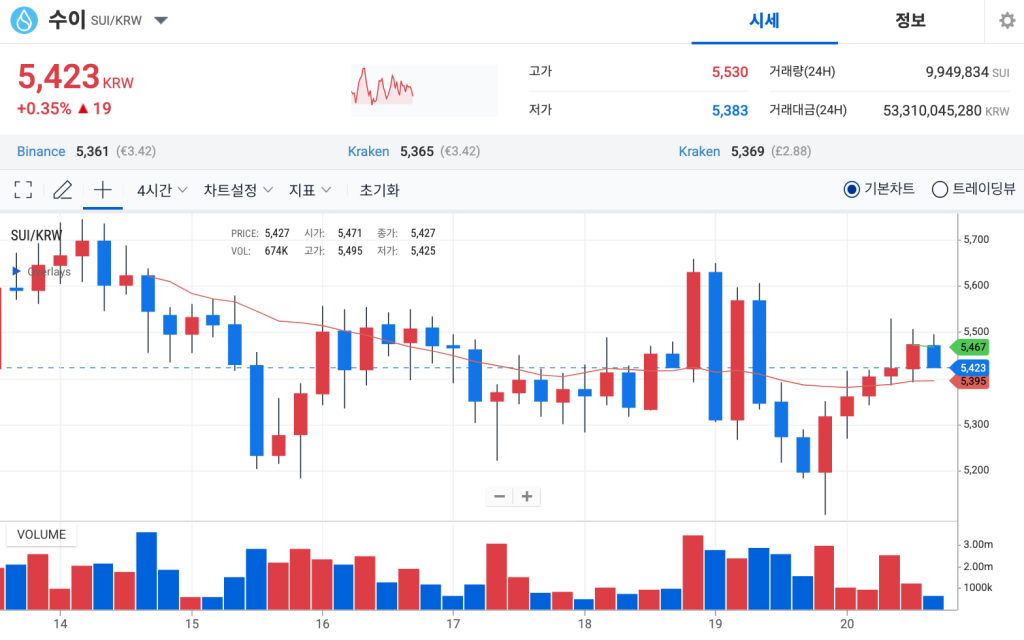
Task: Zoom in chart with plus button
Action: (x=527, y=496)
